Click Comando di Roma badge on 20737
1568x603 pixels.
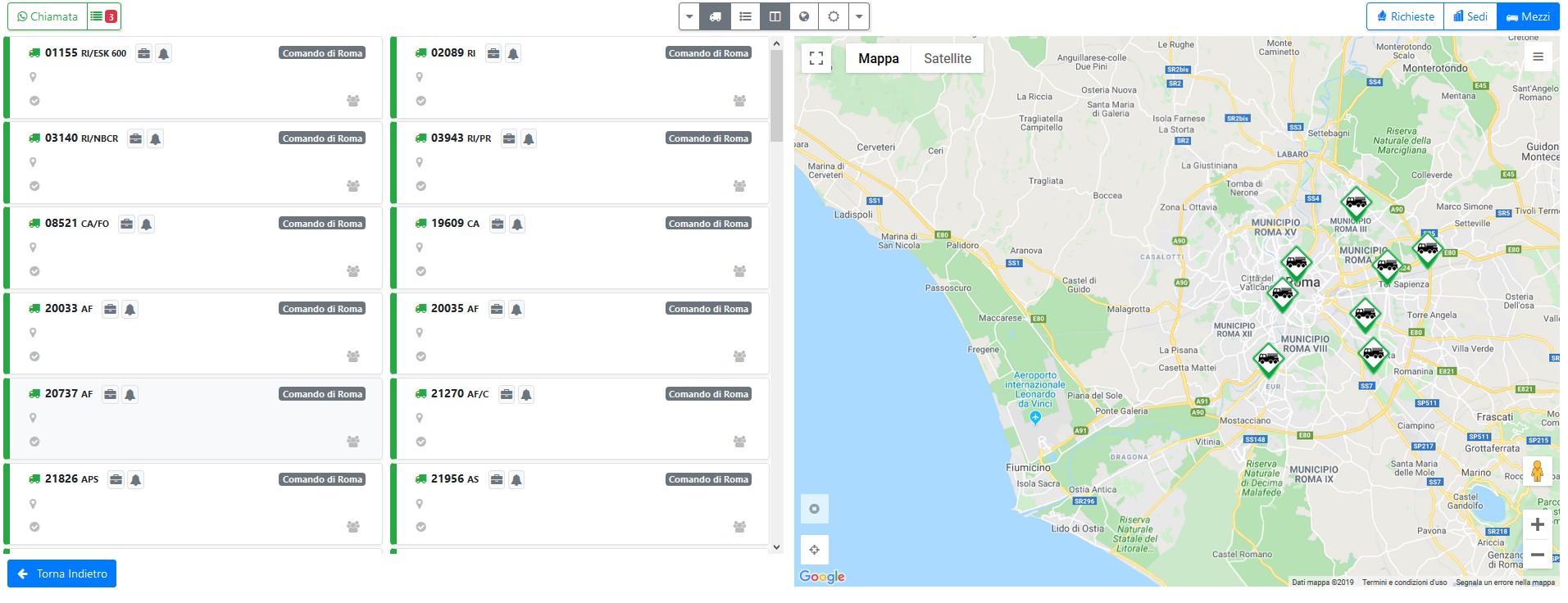coord(322,394)
